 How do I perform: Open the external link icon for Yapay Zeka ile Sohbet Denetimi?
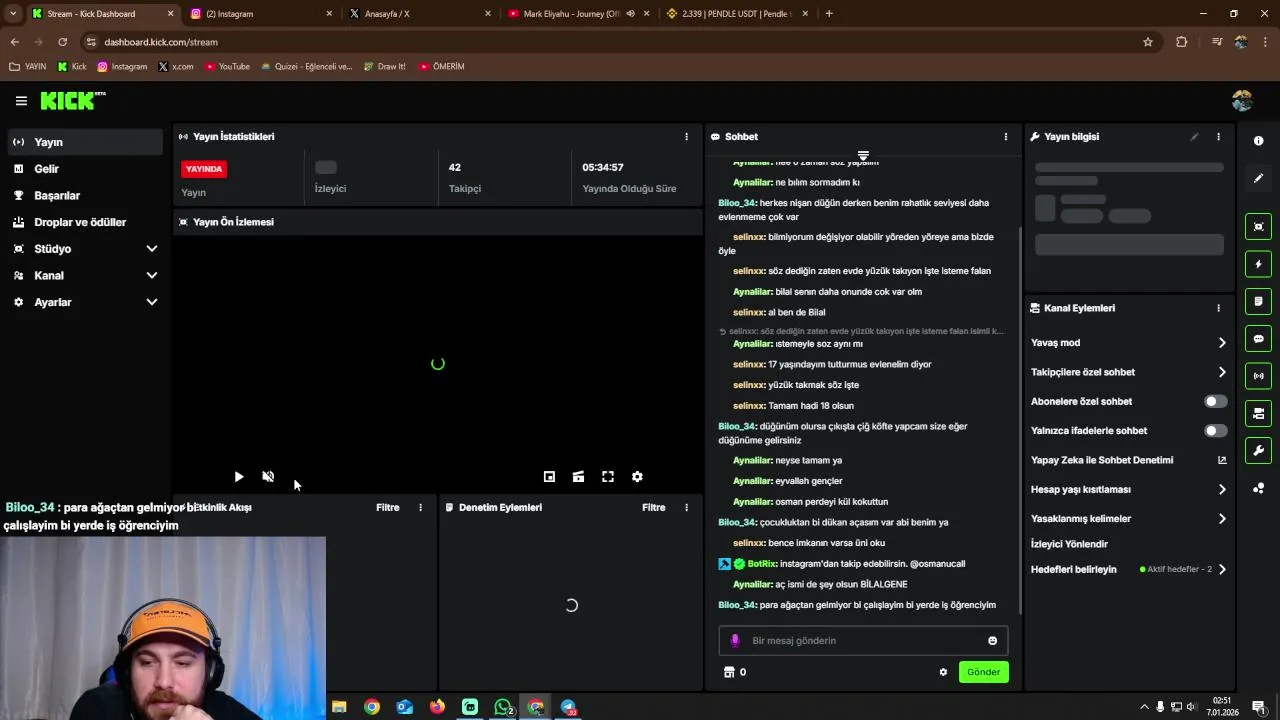(x=1221, y=460)
